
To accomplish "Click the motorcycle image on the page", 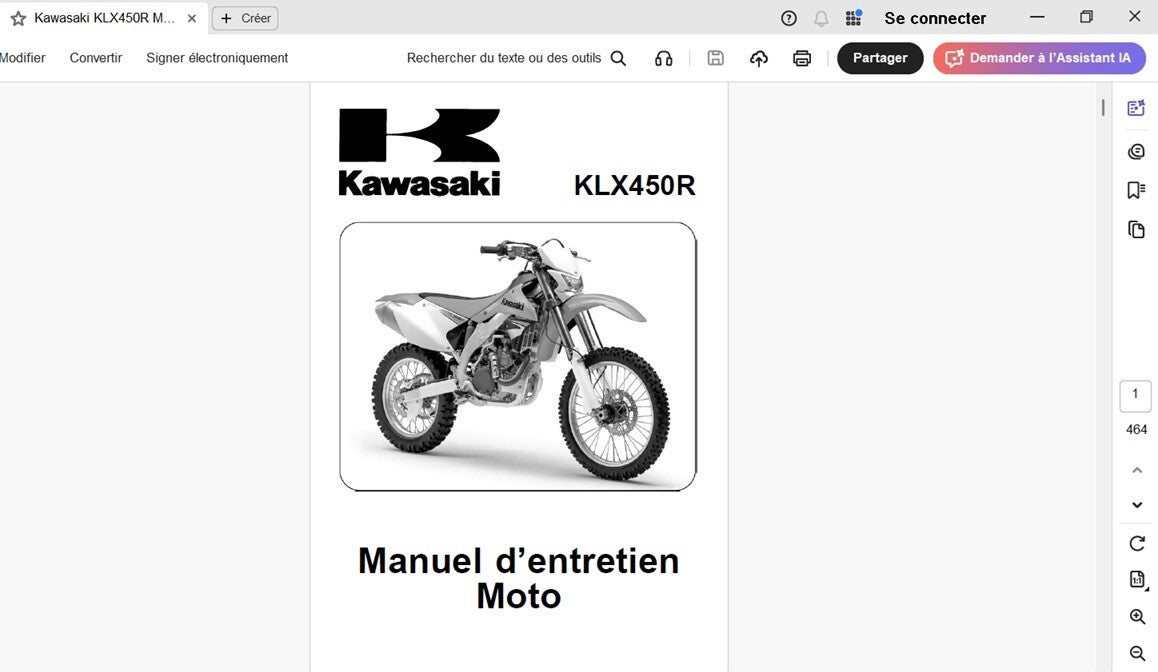I will point(518,357).
